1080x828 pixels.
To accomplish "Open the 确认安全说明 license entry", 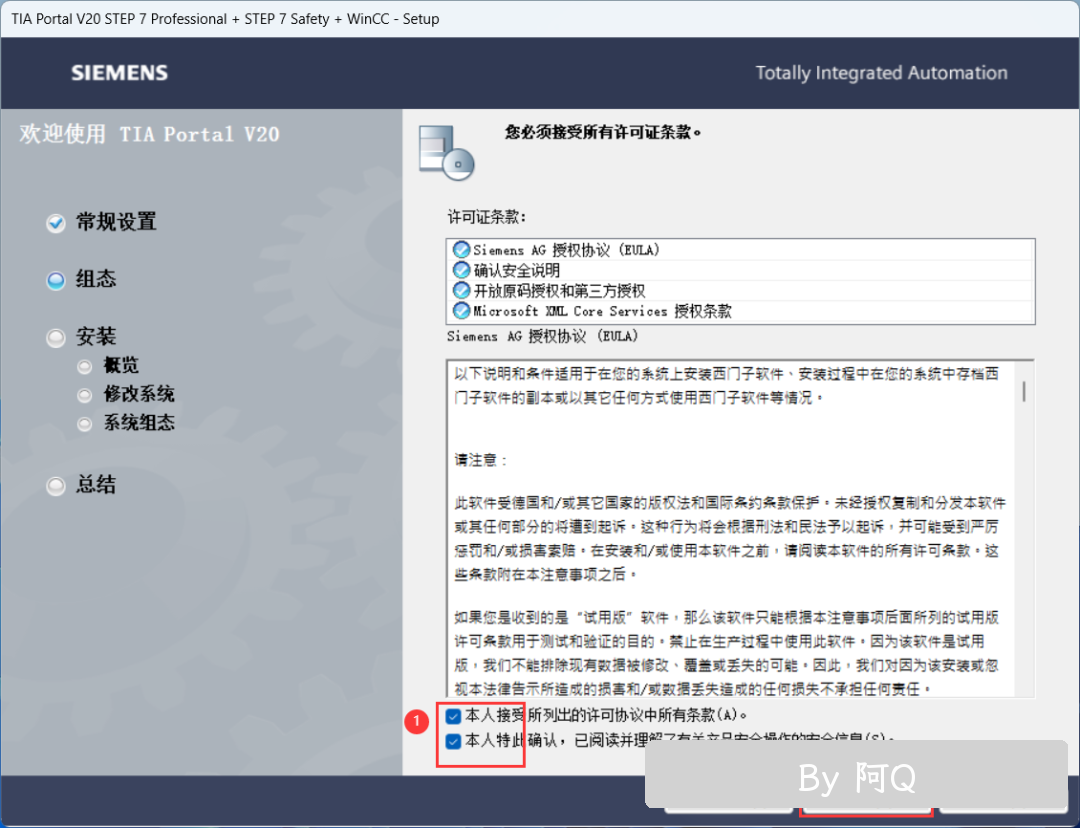I will (x=740, y=270).
